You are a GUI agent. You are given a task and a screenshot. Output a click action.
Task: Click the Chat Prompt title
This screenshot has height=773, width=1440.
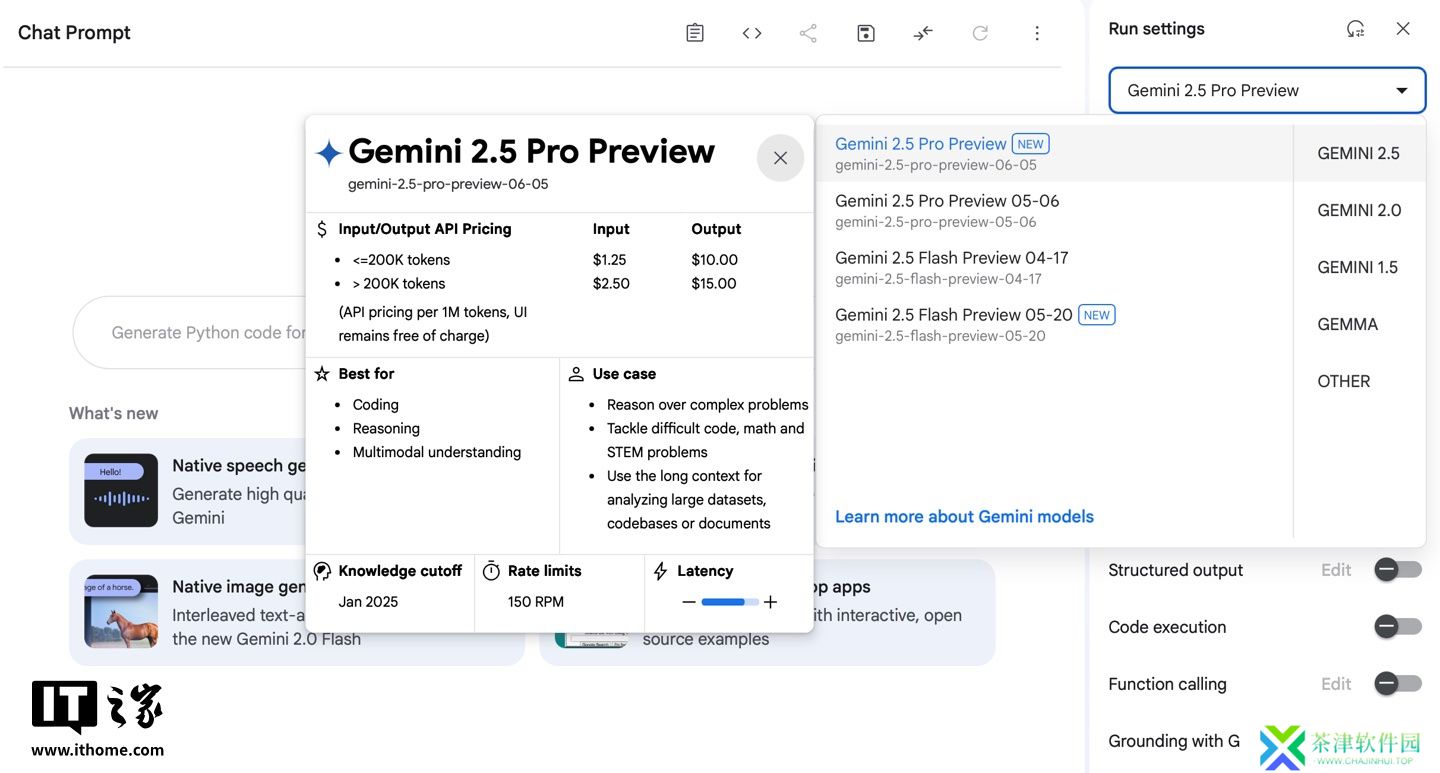74,33
